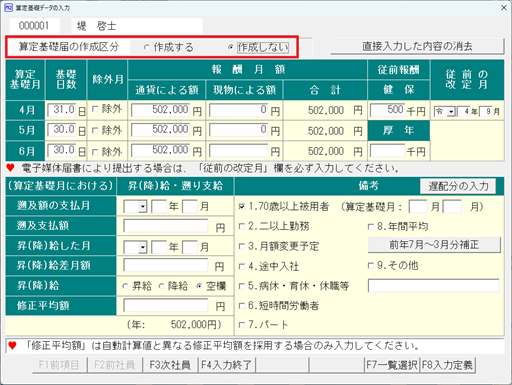Viewport: 512px width, 385px height.
Task: Uncheck 1.70歳以上被用者 checkbox
Action: coord(242,207)
